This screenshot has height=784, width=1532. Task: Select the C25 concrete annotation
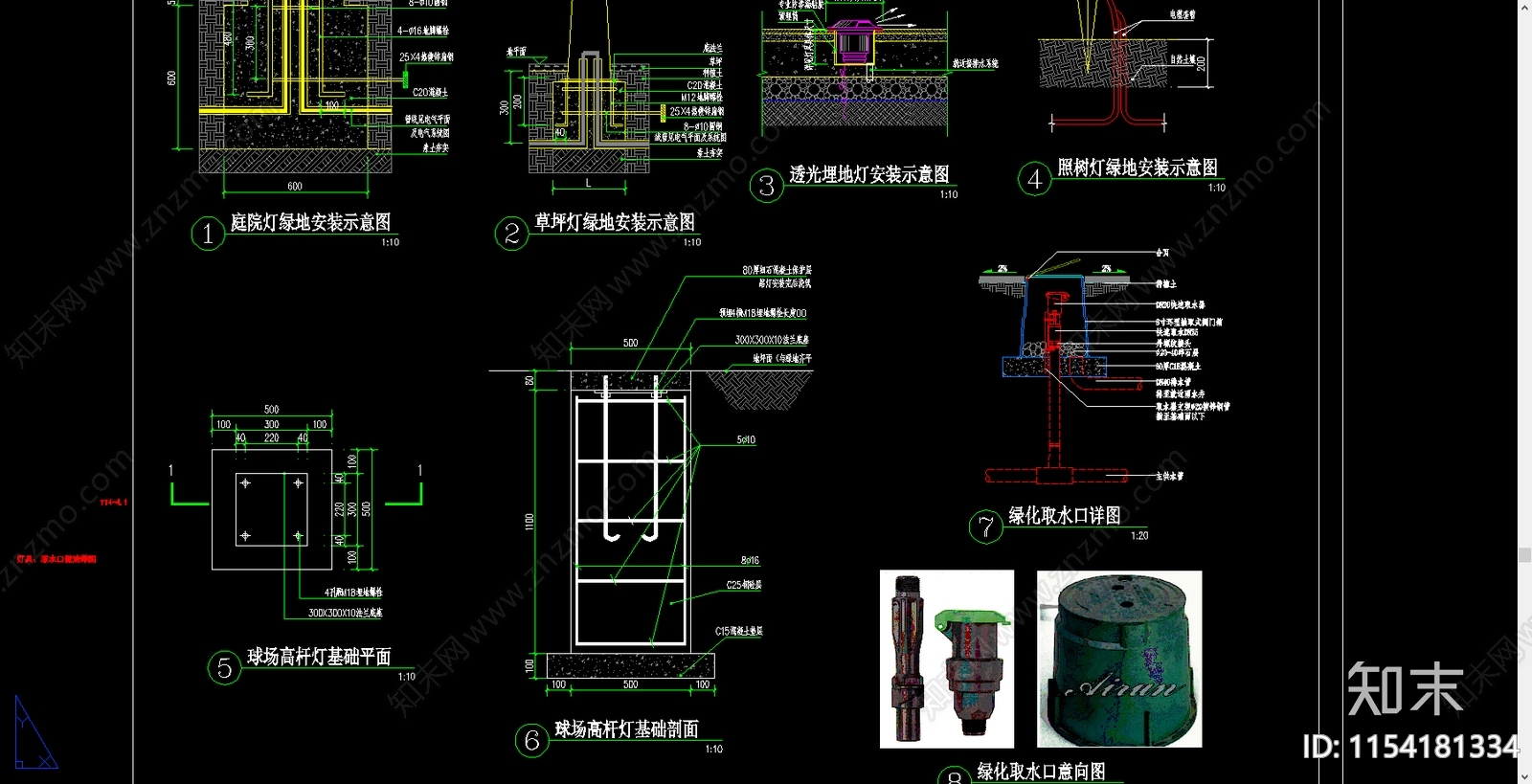[x=744, y=585]
